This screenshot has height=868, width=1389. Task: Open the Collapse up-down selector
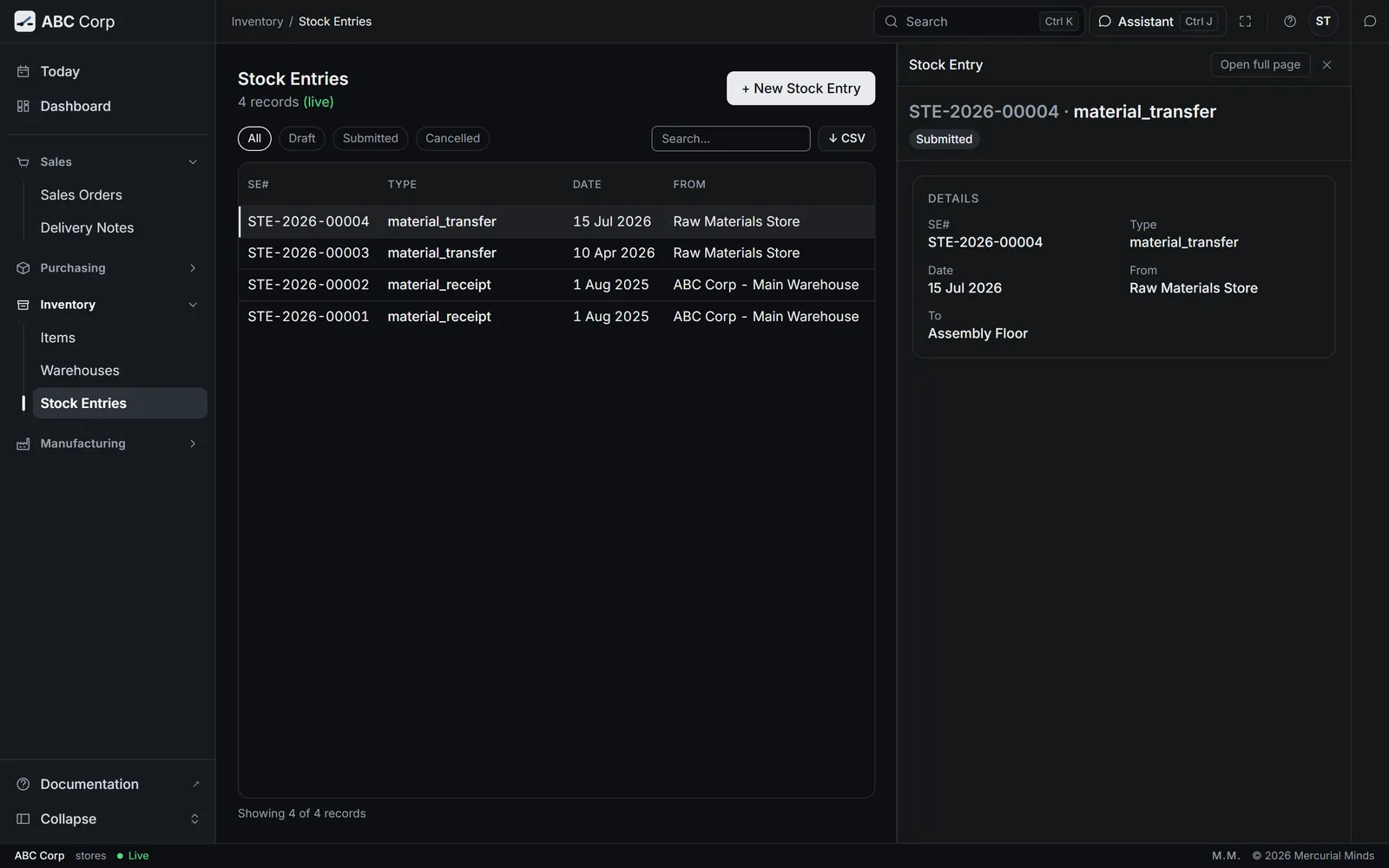pyautogui.click(x=194, y=819)
